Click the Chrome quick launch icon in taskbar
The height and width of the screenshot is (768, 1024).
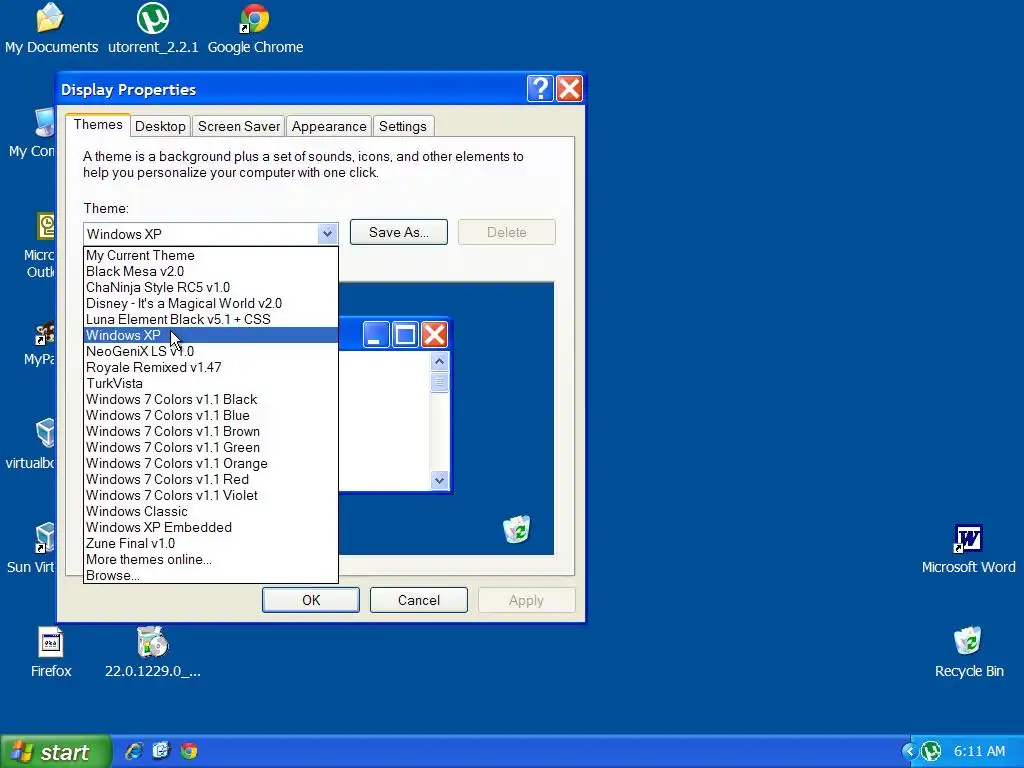tap(189, 751)
